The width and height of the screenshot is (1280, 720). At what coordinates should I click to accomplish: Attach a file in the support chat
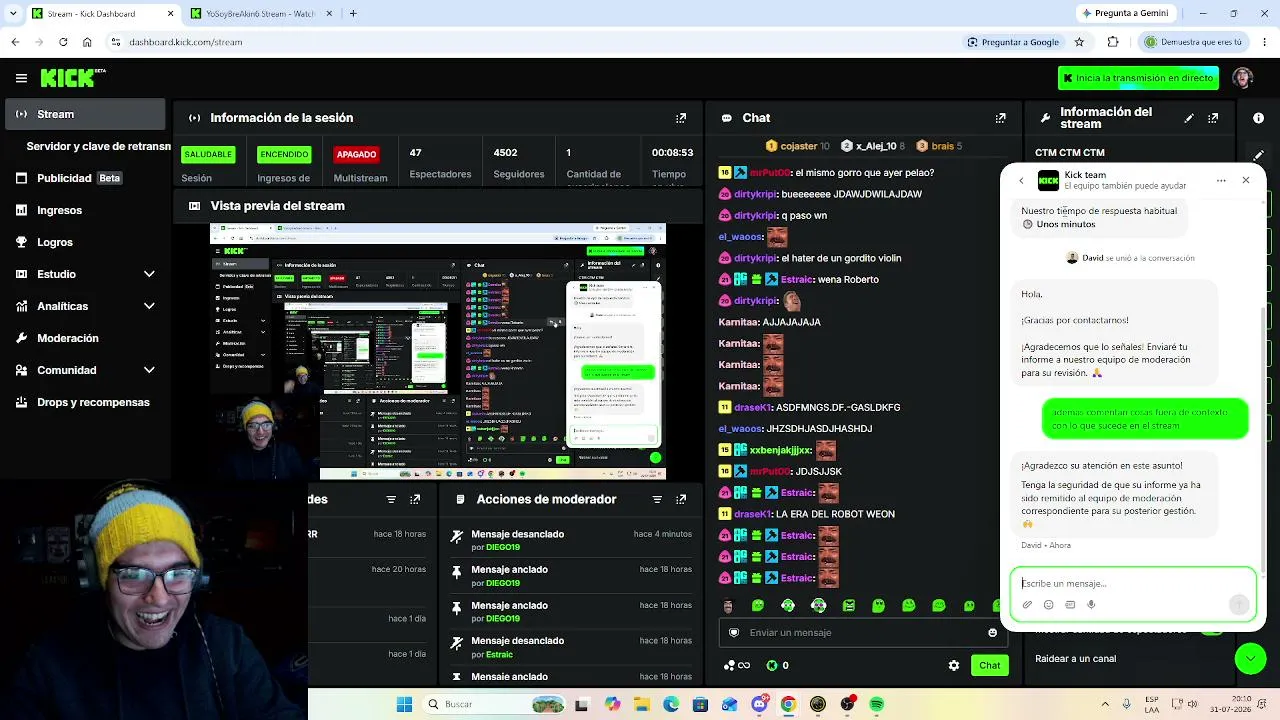pos(1027,605)
